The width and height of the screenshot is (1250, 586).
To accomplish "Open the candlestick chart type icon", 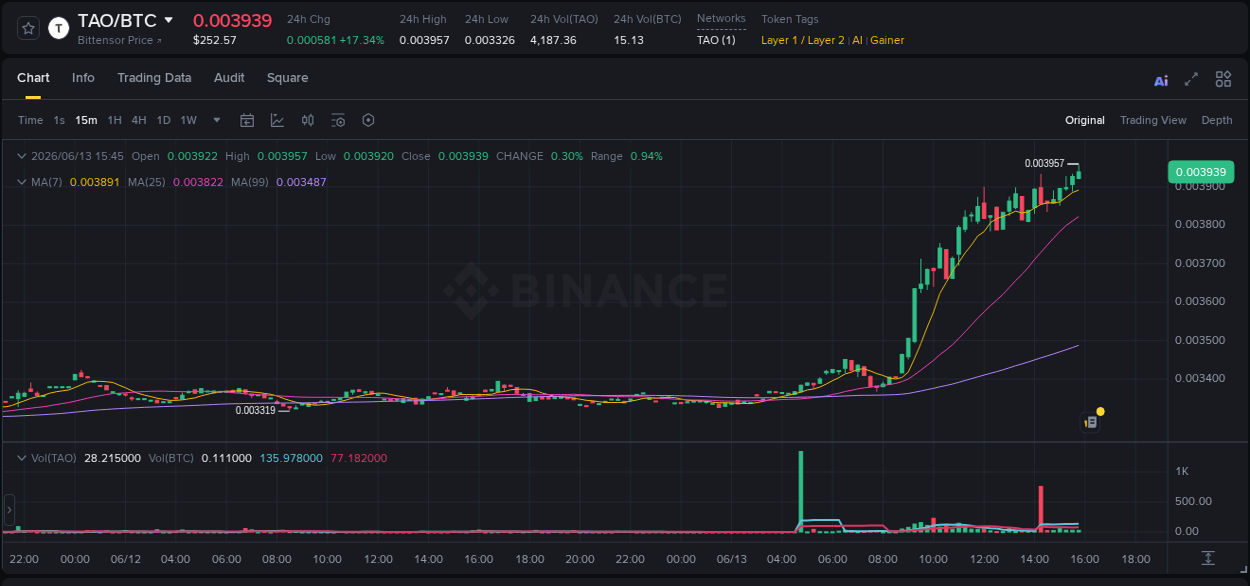I will (308, 120).
